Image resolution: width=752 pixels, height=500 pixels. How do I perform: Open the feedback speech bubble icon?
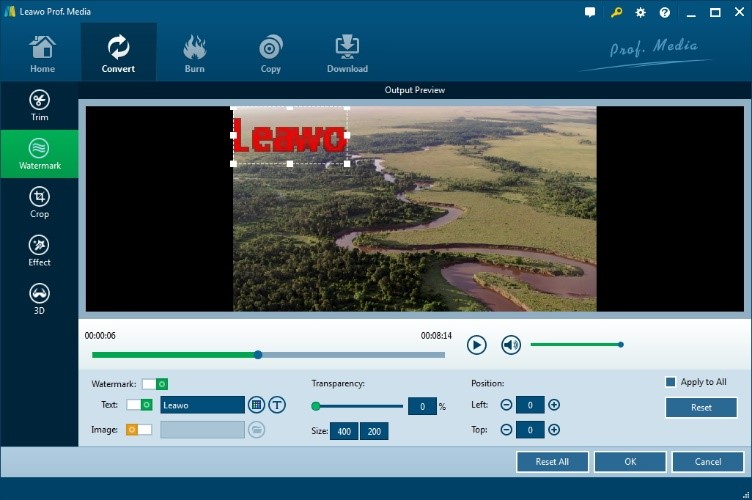click(x=591, y=13)
